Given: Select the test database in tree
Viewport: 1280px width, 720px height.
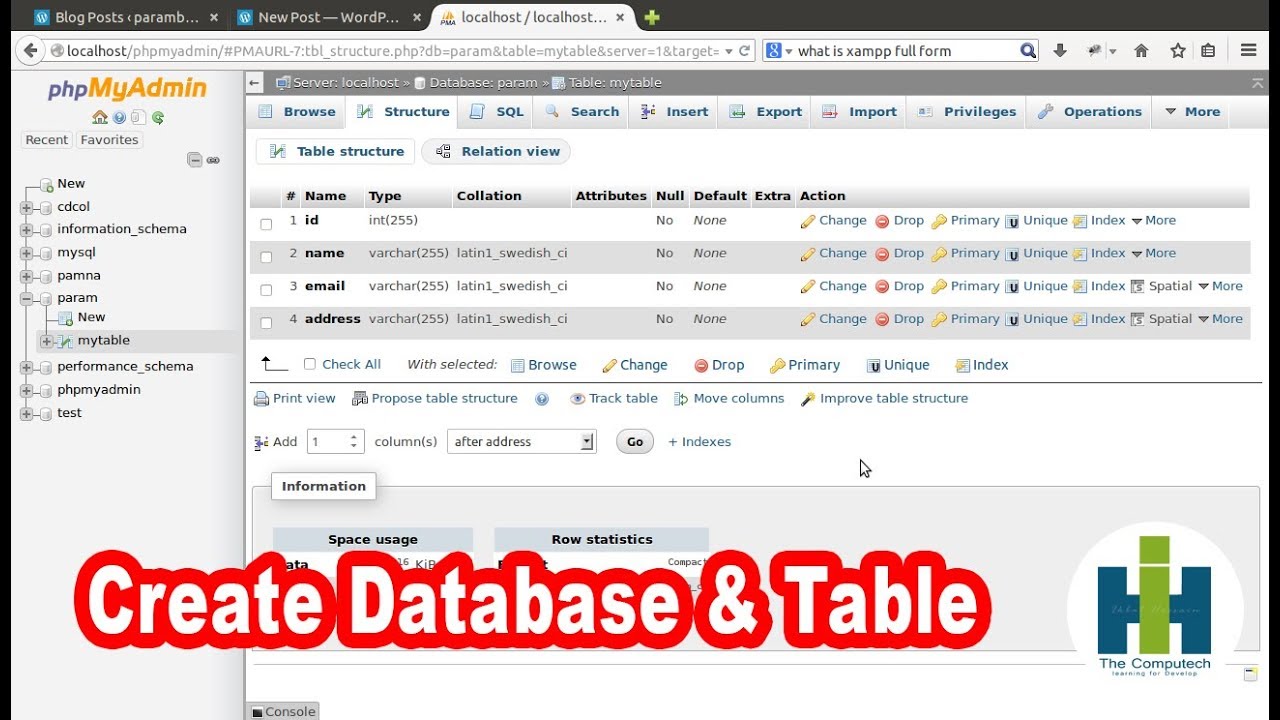Looking at the screenshot, I should tap(69, 413).
